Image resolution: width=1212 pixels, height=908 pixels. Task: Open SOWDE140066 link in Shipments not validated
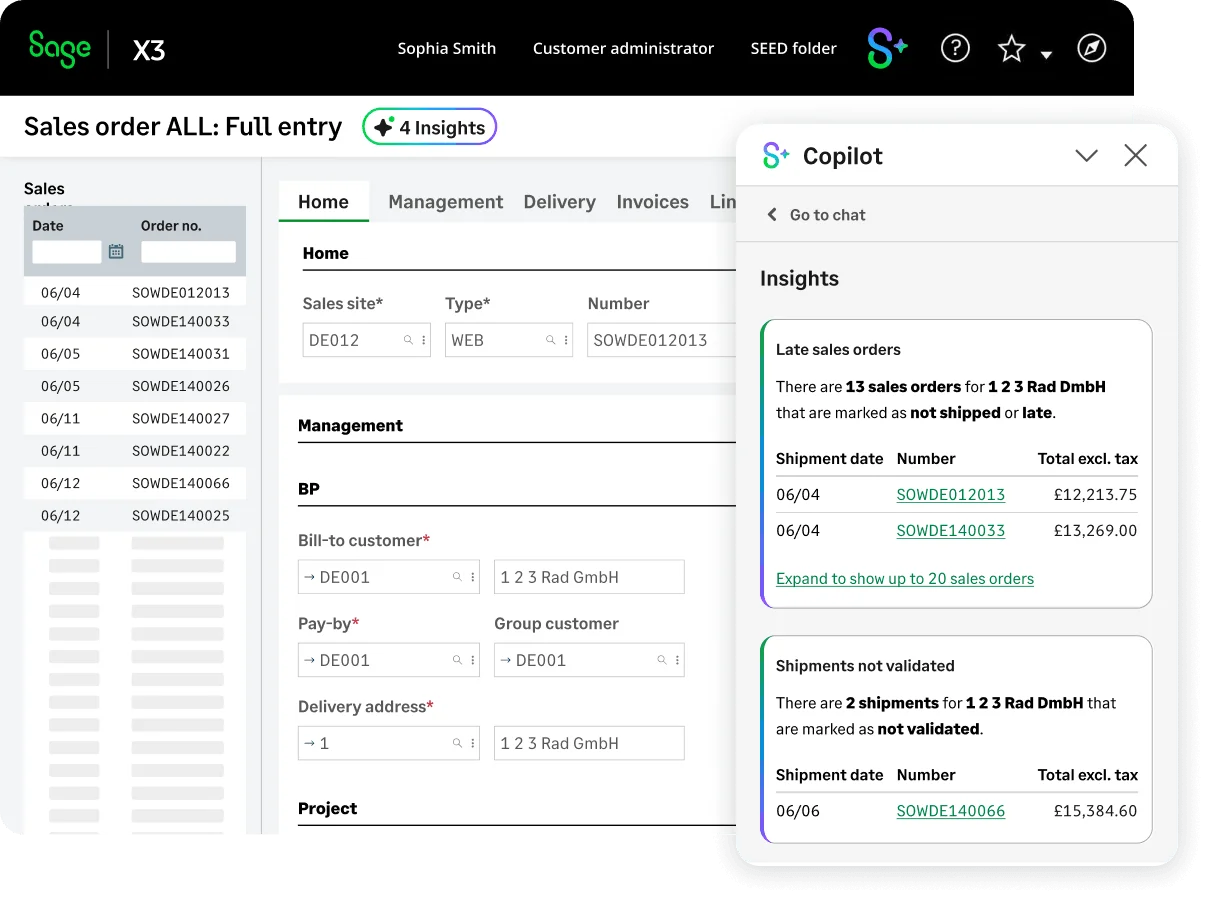pos(951,810)
